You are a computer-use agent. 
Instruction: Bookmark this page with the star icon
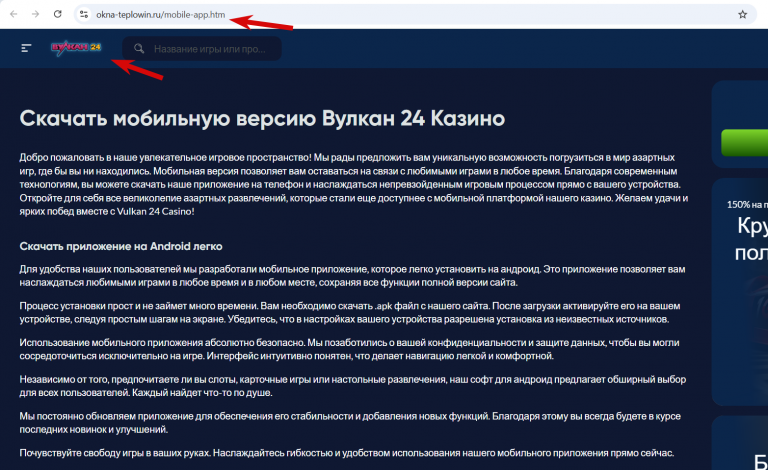[x=743, y=15]
